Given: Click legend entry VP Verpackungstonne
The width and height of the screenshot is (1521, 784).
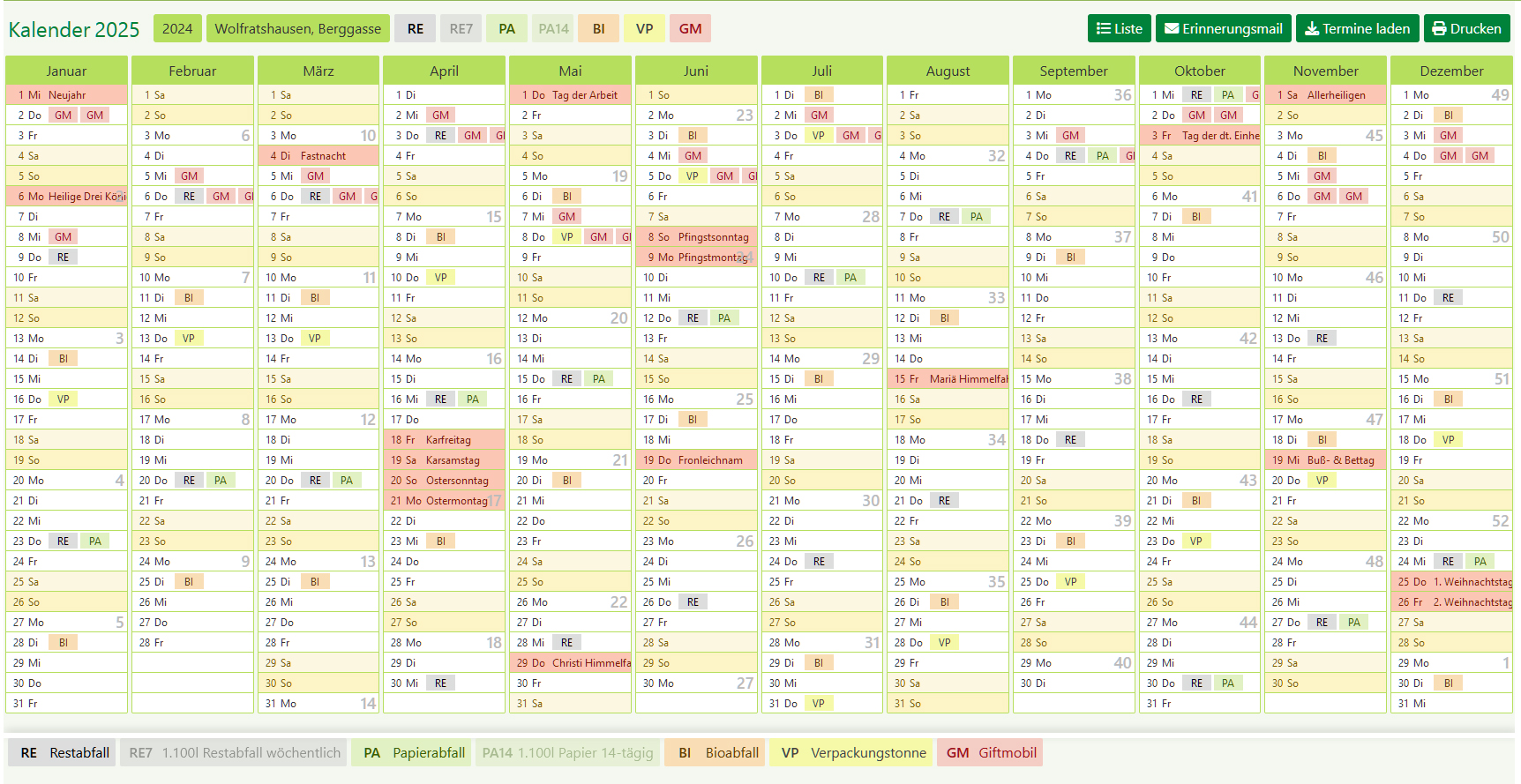Looking at the screenshot, I should click(851, 752).
